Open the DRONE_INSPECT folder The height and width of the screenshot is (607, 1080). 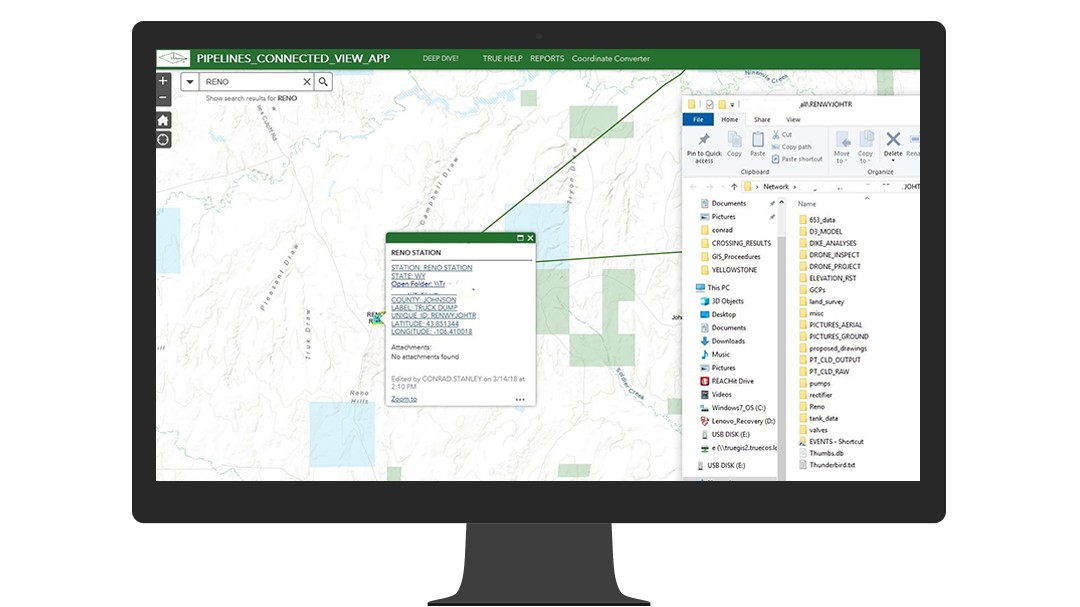[834, 255]
